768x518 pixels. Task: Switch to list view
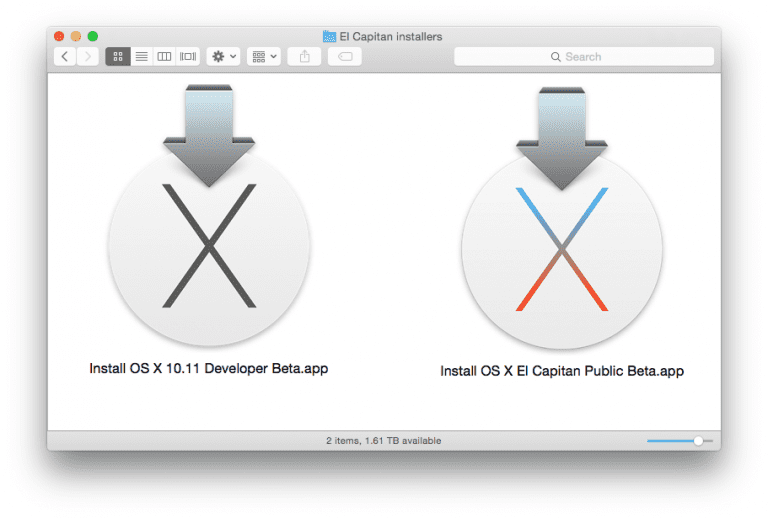pos(142,57)
